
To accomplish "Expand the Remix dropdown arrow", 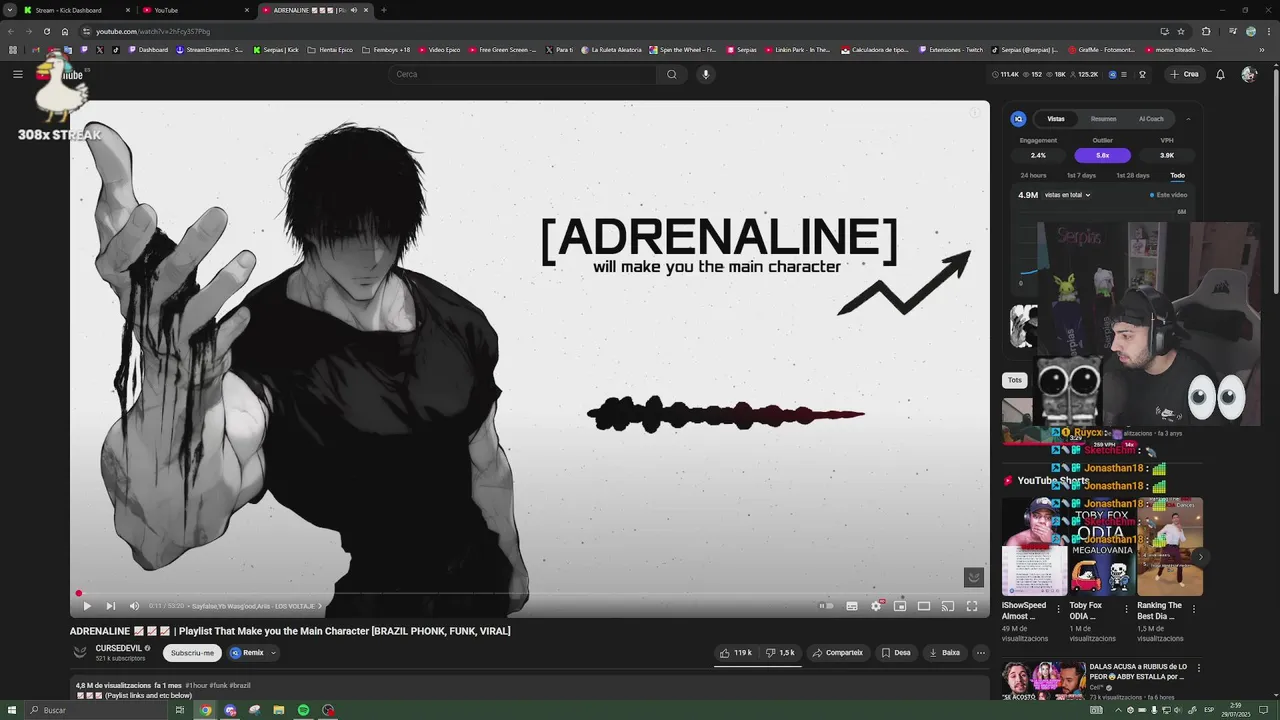I will tap(273, 653).
